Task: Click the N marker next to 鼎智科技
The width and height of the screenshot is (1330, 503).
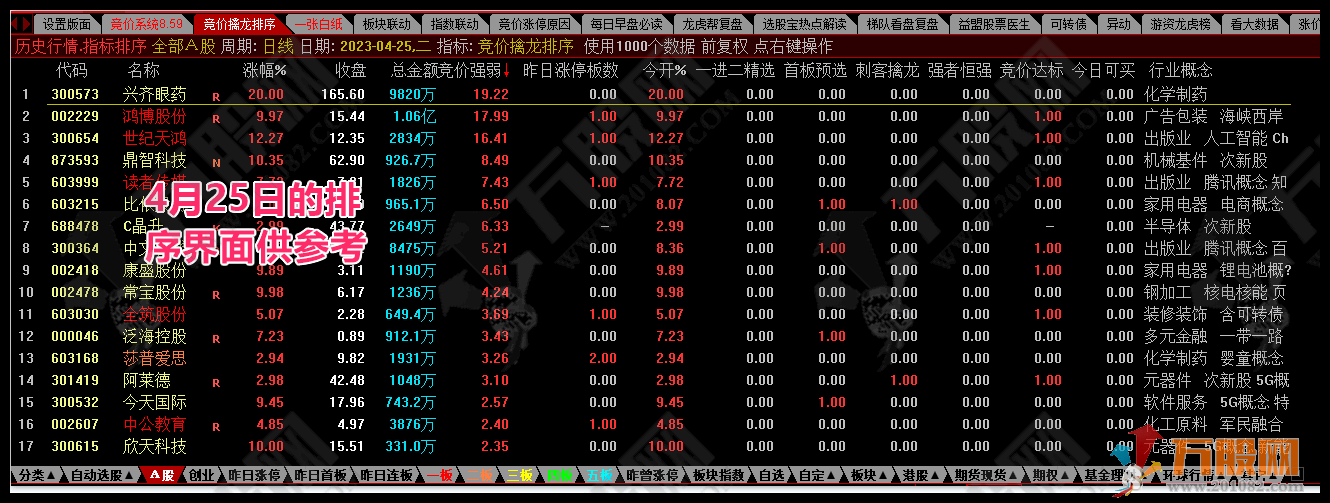Action: [215, 162]
